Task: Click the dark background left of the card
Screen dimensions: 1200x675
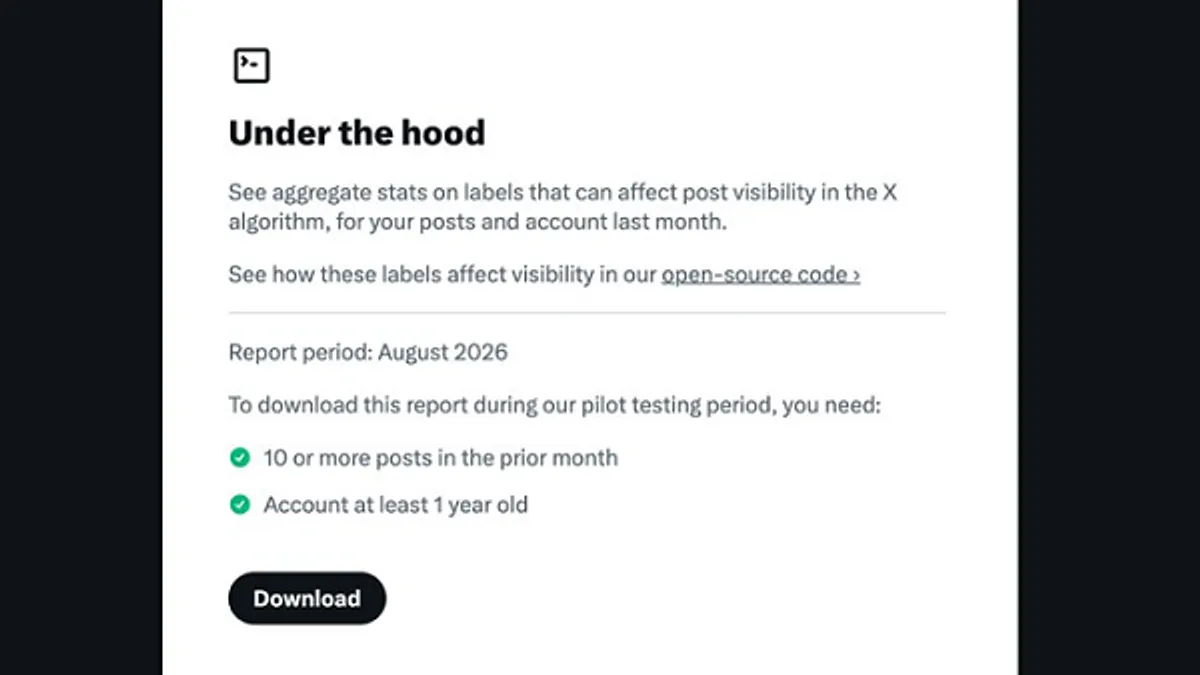Action: (x=81, y=337)
